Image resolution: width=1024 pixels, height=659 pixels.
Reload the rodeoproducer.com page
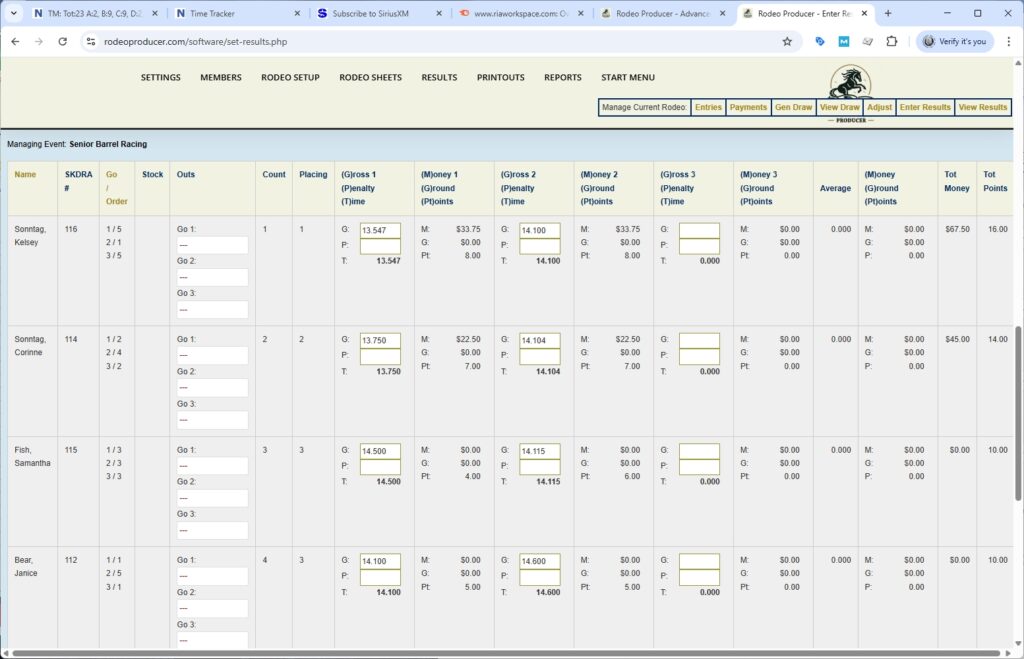pyautogui.click(x=63, y=43)
